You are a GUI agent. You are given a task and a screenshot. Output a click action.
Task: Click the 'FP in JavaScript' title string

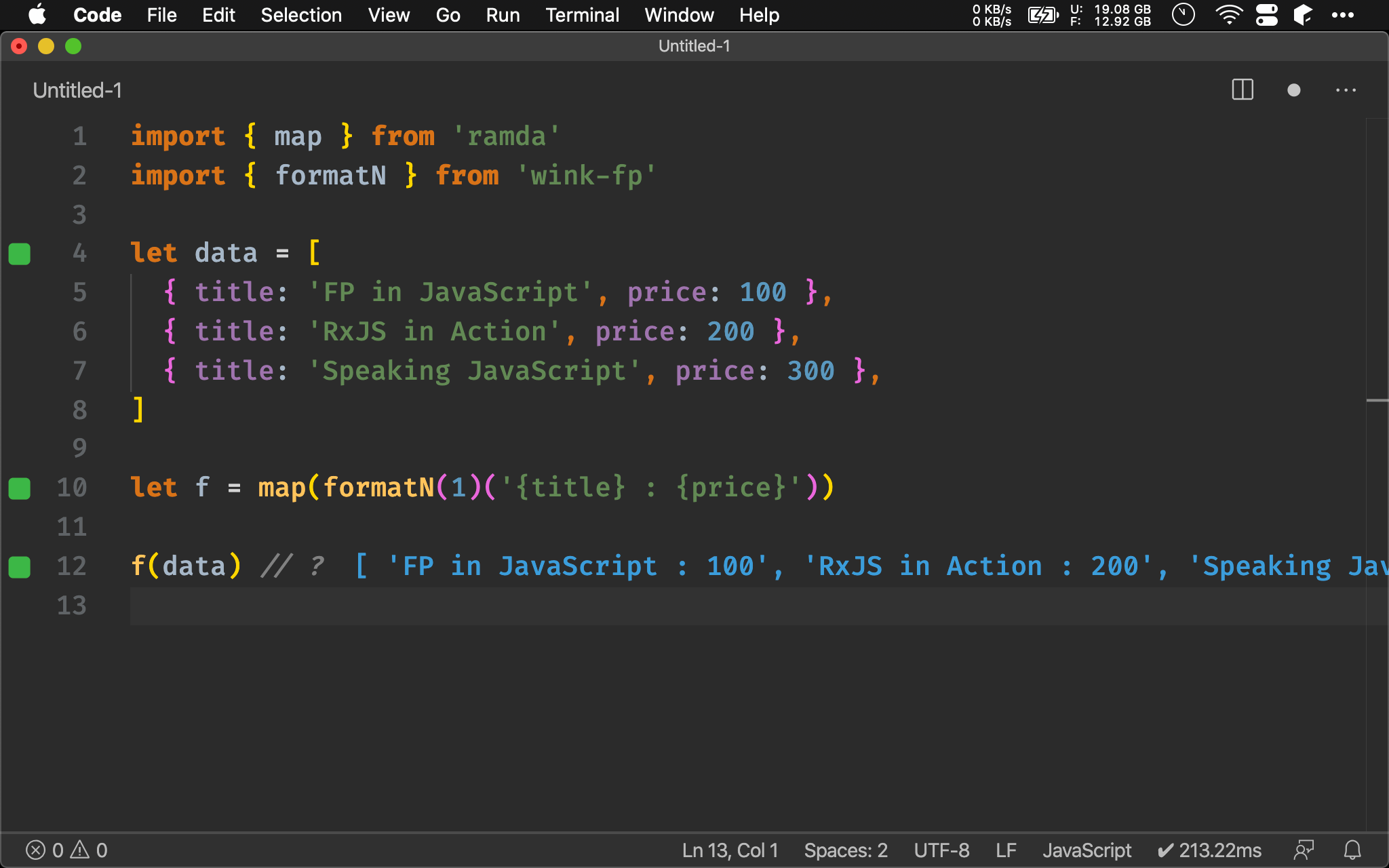(x=450, y=292)
